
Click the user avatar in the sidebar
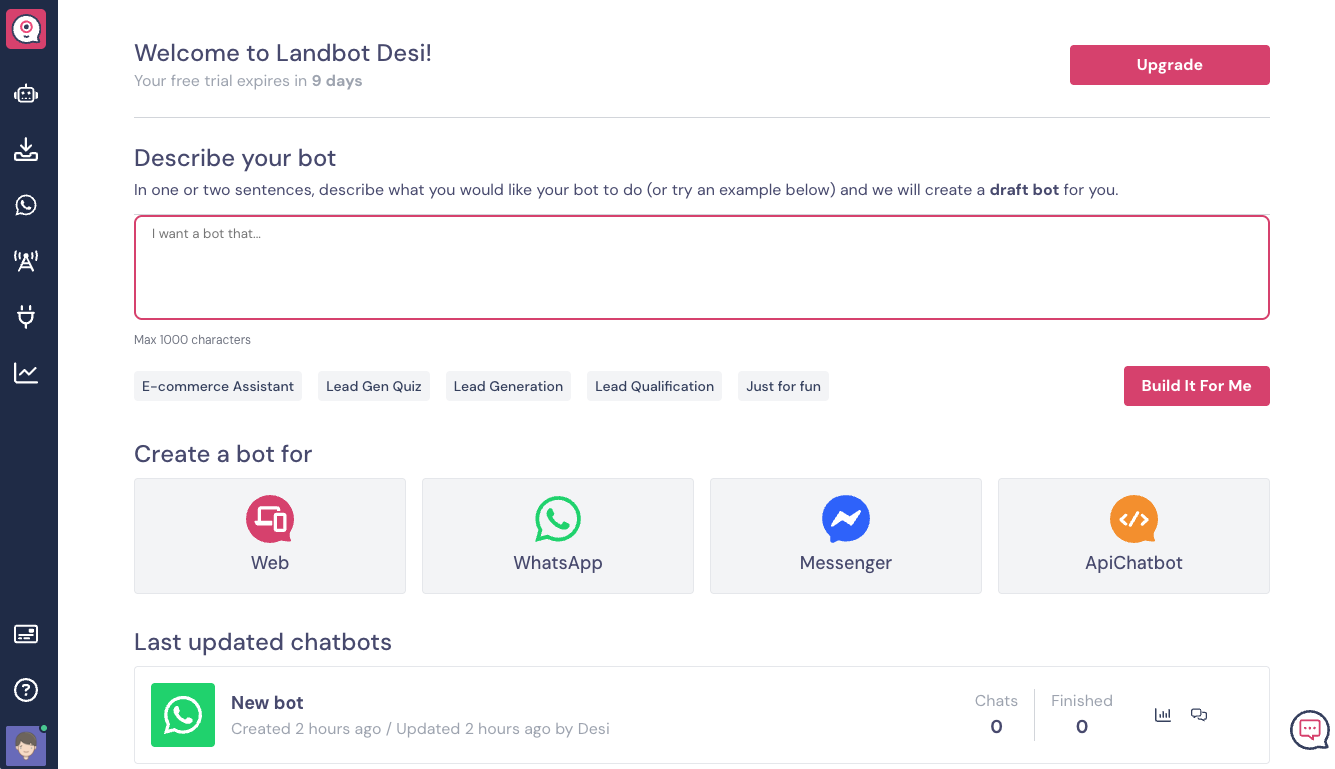[26, 746]
